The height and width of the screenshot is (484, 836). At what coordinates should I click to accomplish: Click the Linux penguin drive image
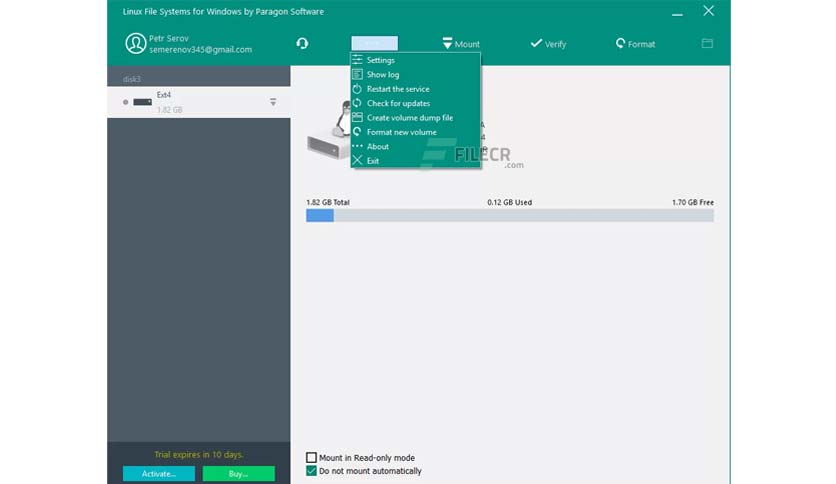point(329,130)
